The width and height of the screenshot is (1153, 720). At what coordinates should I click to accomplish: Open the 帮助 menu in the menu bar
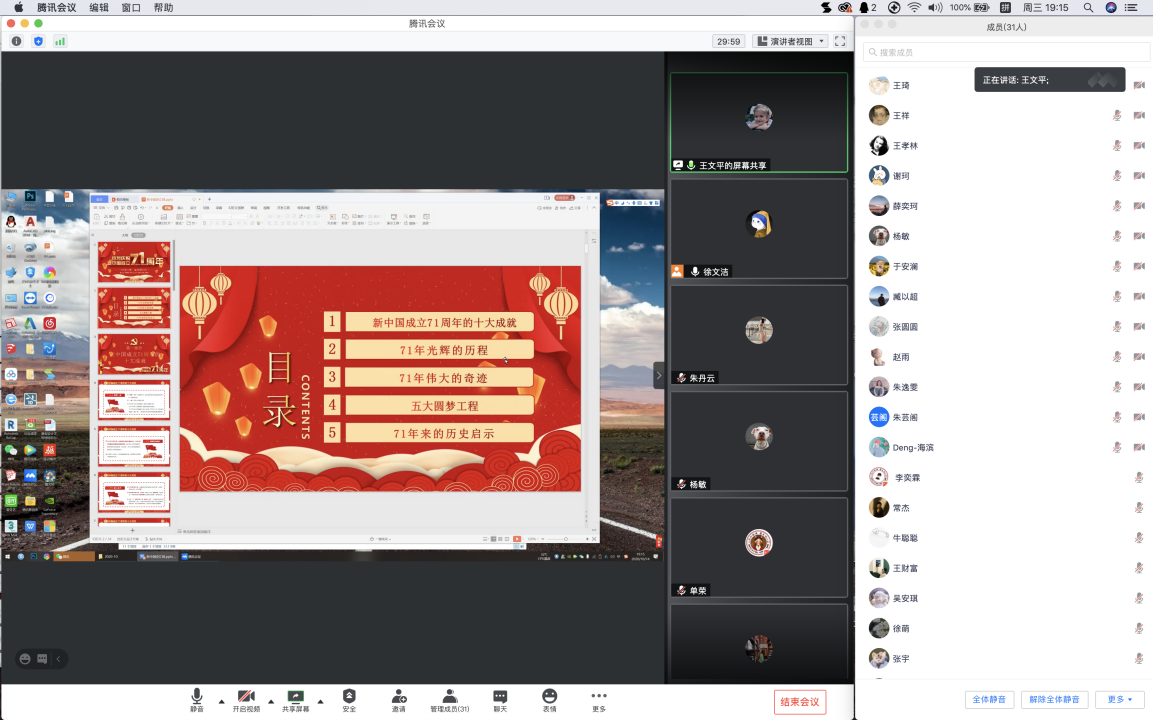tap(163, 7)
